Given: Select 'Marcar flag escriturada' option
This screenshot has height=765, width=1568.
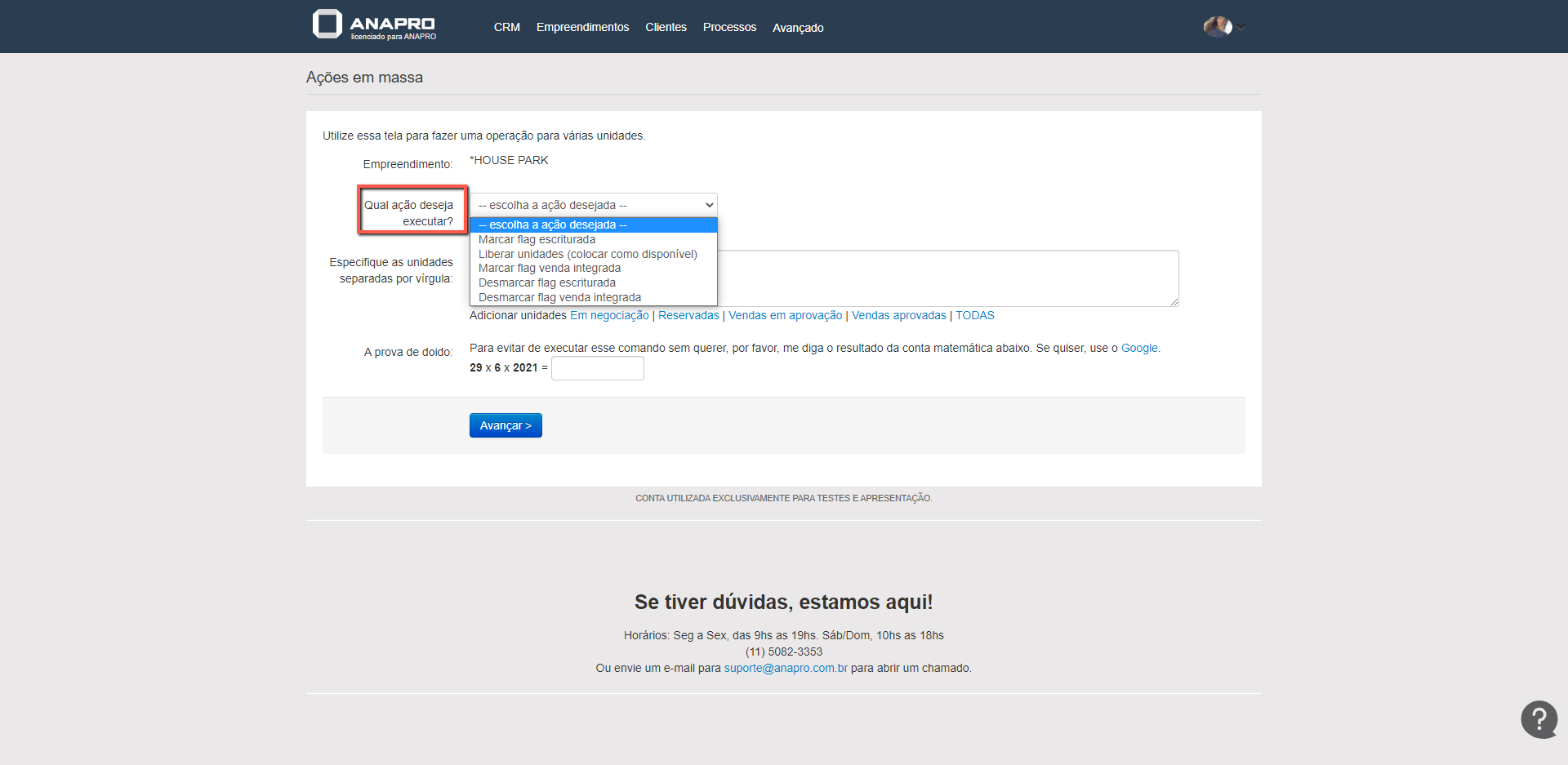Looking at the screenshot, I should tap(537, 240).
